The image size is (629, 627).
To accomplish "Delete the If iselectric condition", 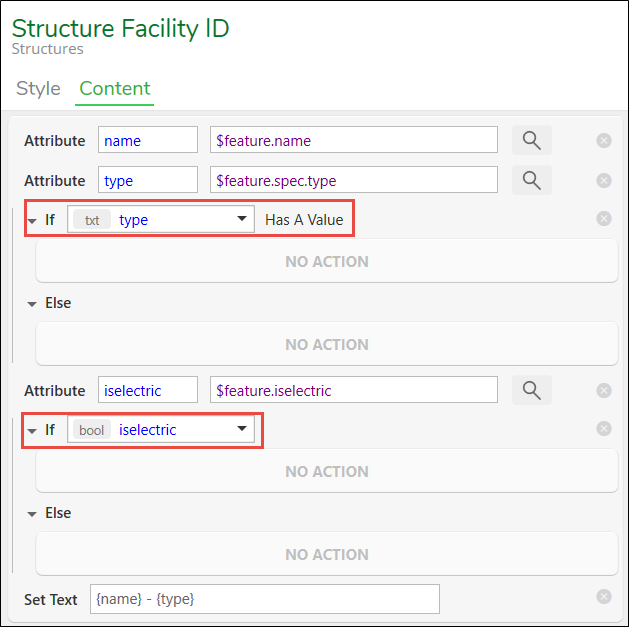I will pyautogui.click(x=604, y=428).
